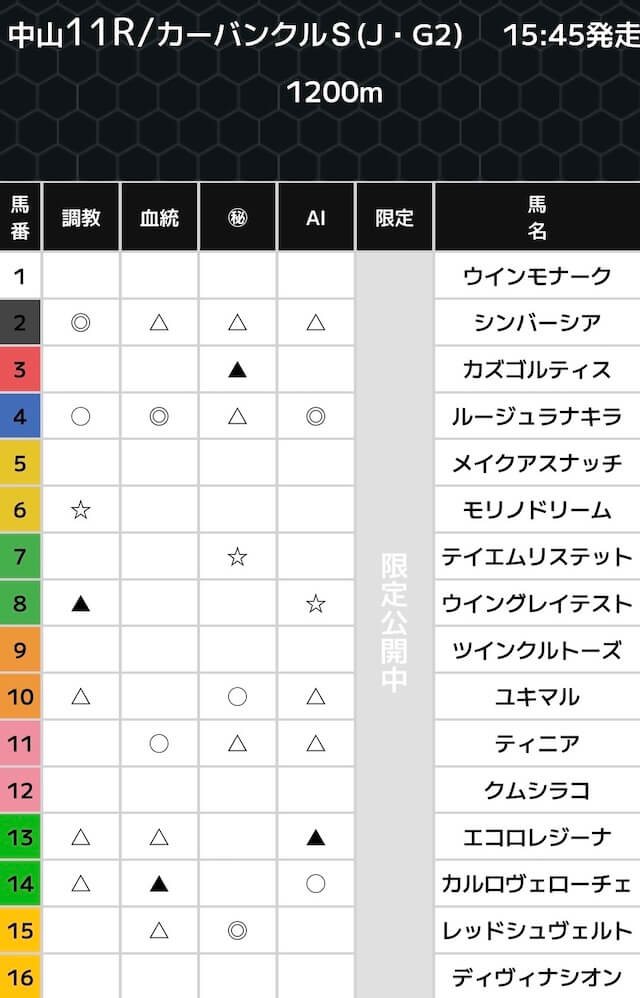Select the AI column header
This screenshot has height=998, width=640.
pos(316,217)
